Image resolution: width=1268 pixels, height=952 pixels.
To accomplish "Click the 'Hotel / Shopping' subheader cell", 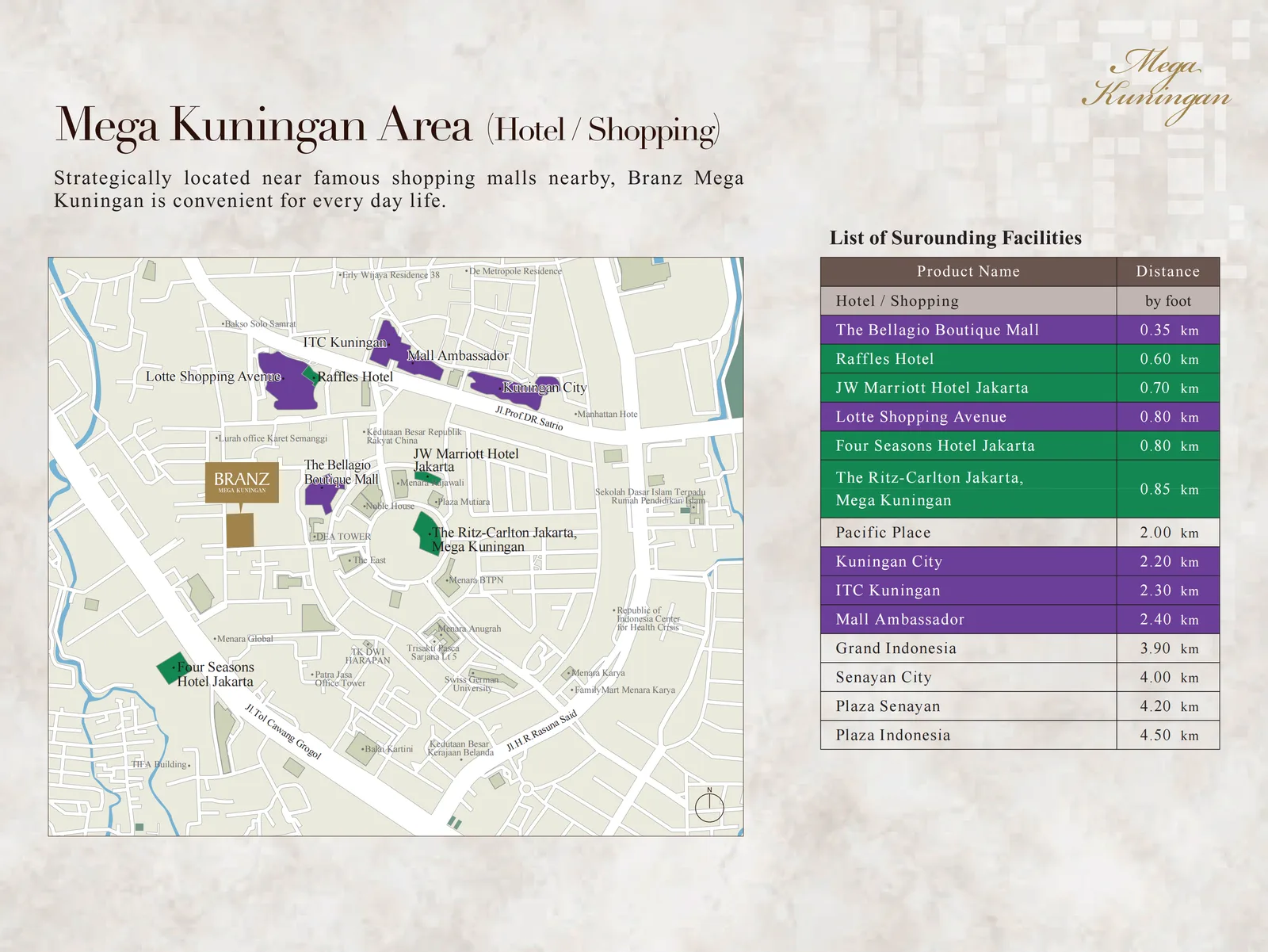I will pyautogui.click(x=968, y=300).
